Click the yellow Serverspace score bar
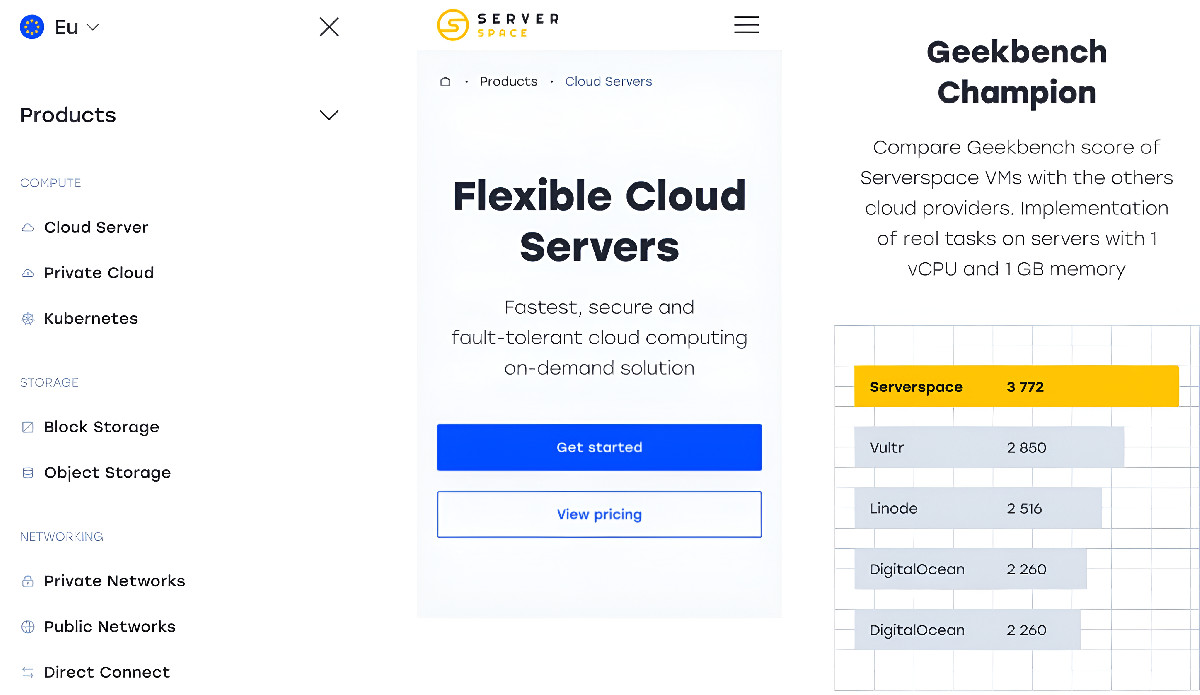This screenshot has width=1200, height=695. pyautogui.click(x=1015, y=387)
